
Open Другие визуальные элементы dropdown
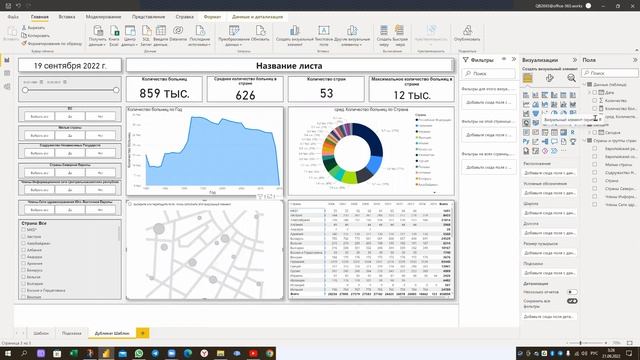352,35
